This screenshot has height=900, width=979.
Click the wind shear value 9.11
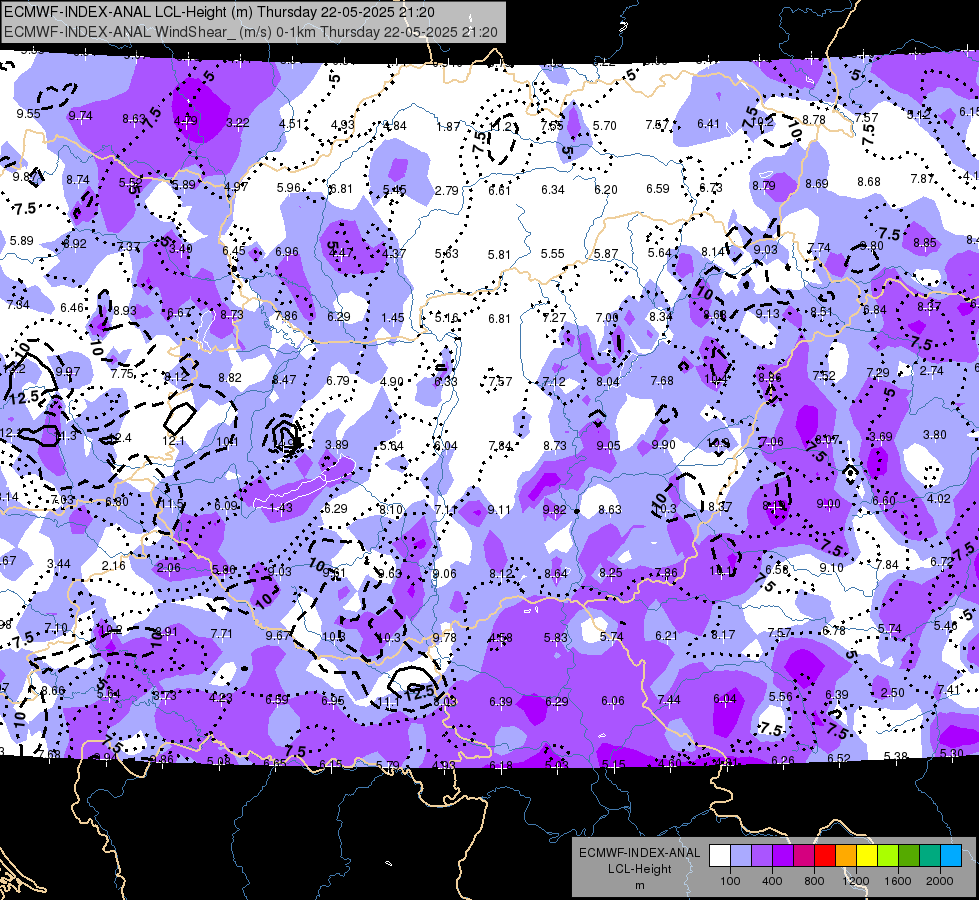click(499, 510)
